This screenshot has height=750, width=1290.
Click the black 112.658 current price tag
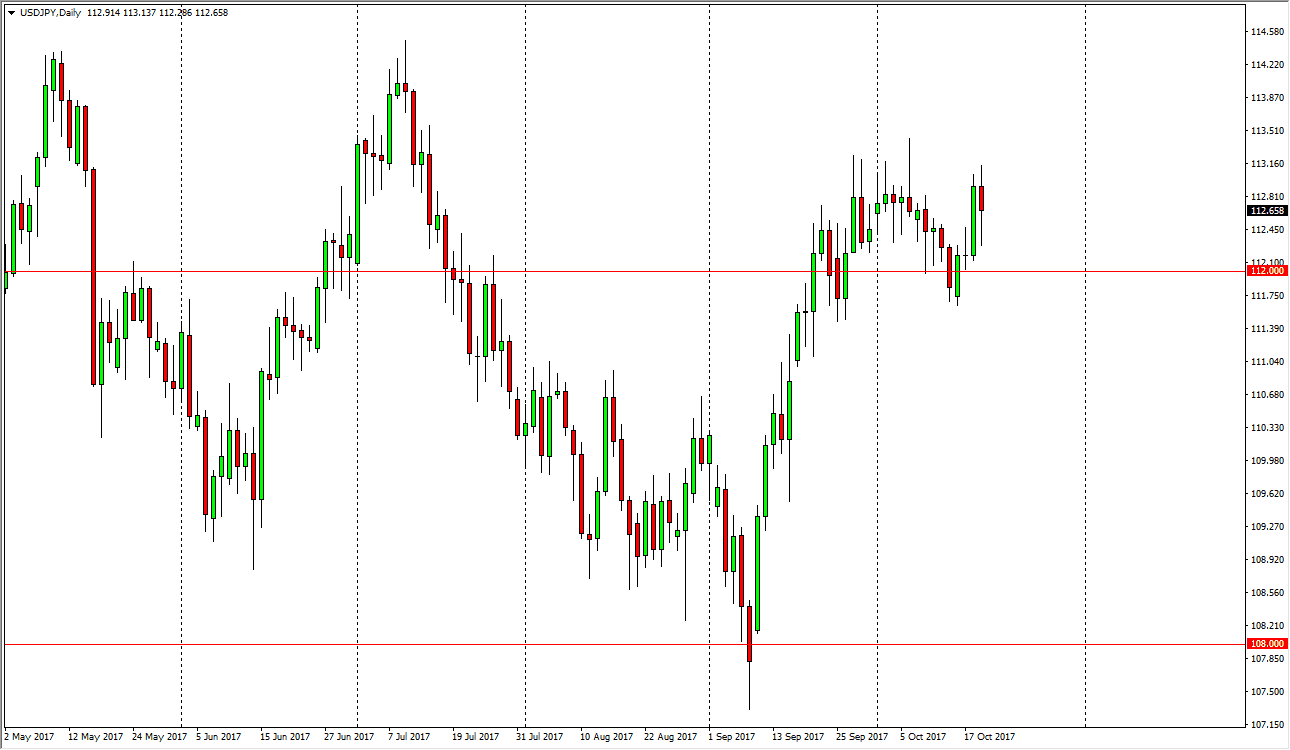[1264, 209]
